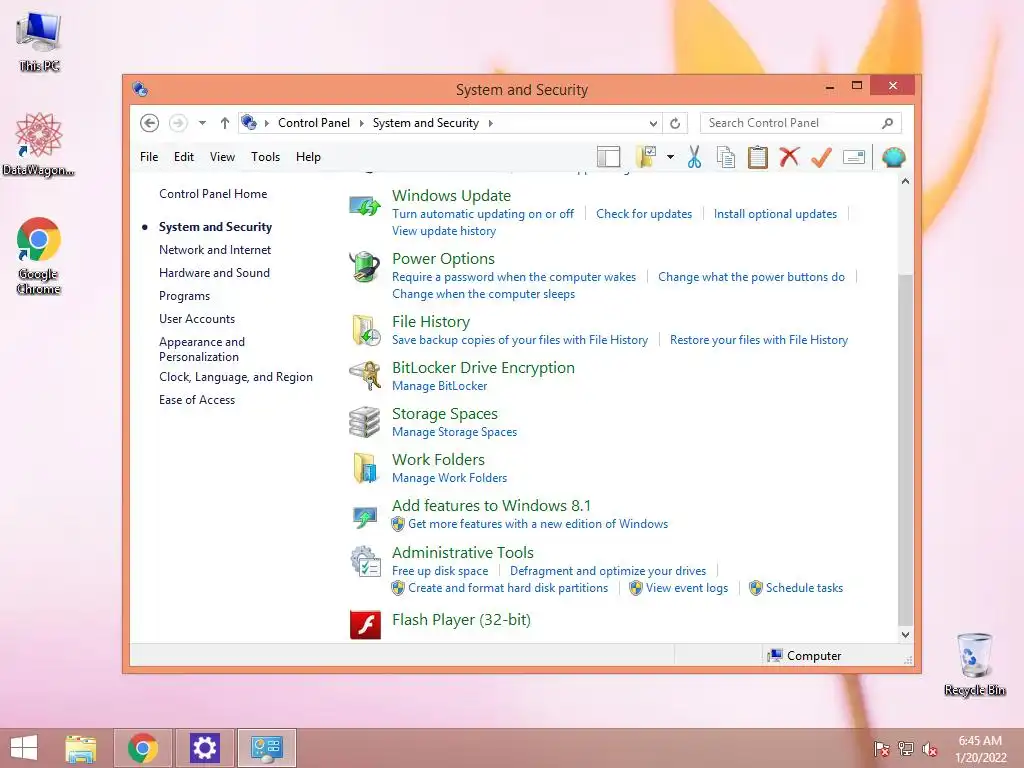This screenshot has width=1024, height=768.
Task: Expand the chevron before Control Panel breadcrumb
Action: point(266,123)
